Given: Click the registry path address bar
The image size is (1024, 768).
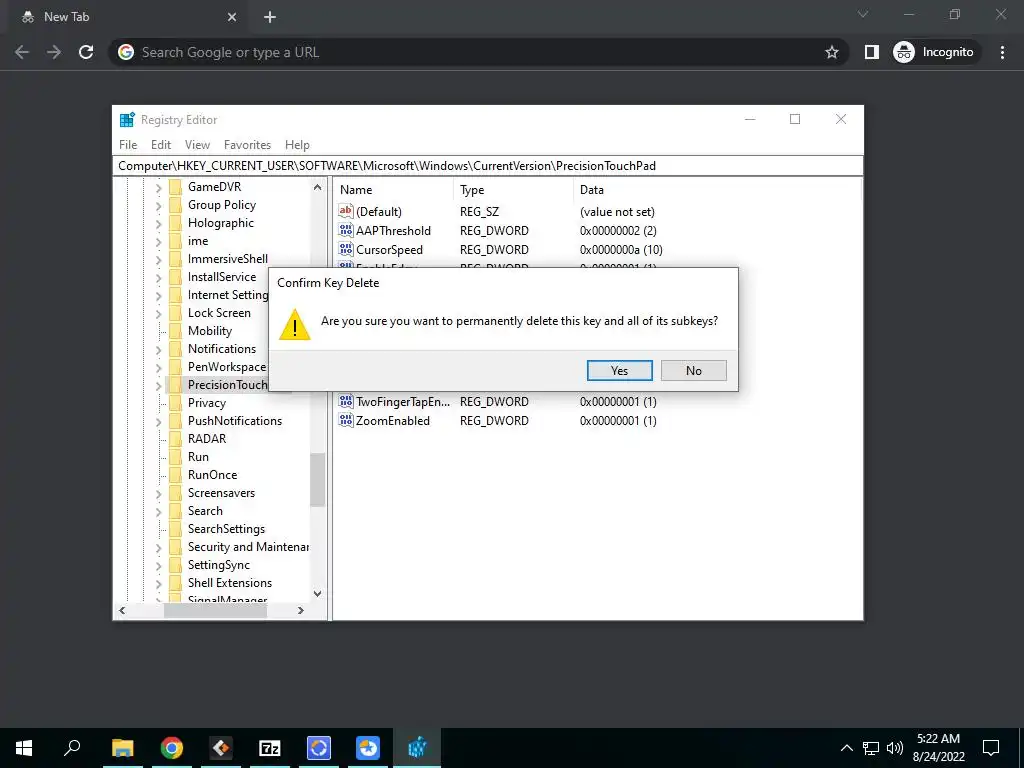Looking at the screenshot, I should pos(488,166).
